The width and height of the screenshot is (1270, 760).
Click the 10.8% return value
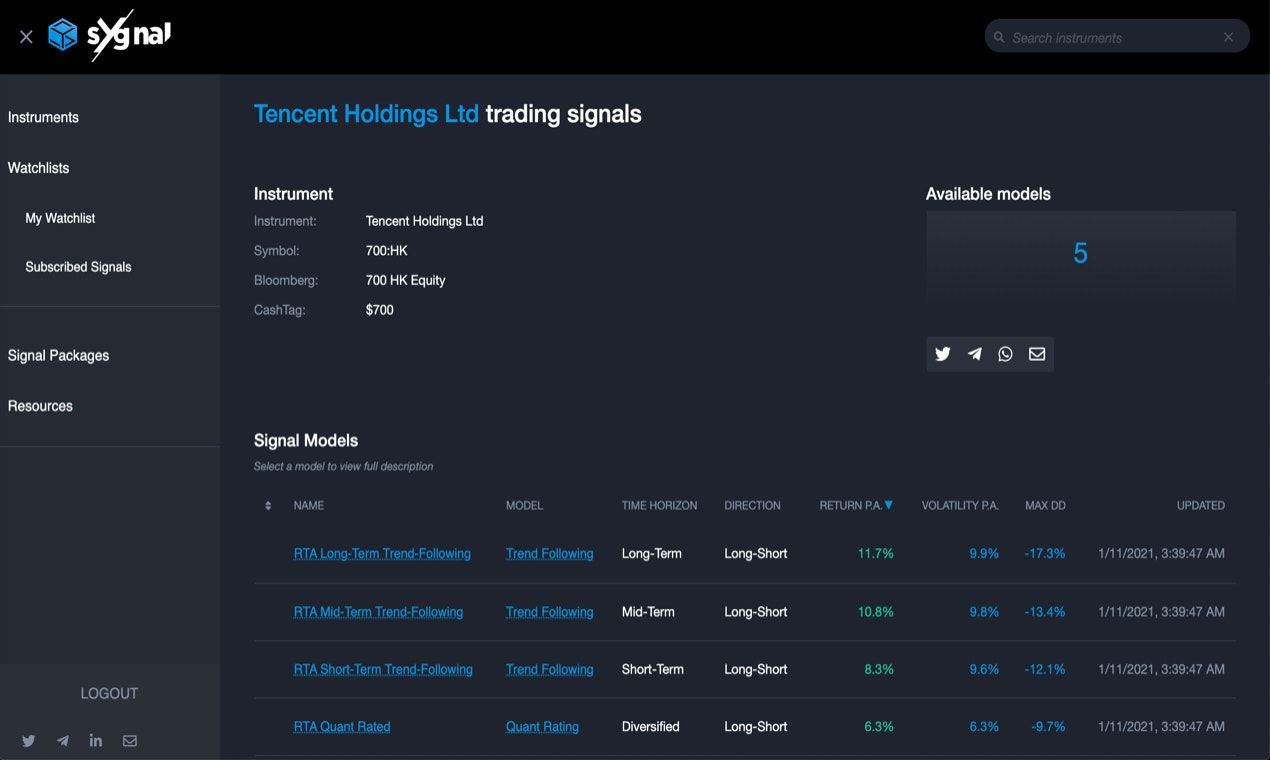[x=876, y=612]
